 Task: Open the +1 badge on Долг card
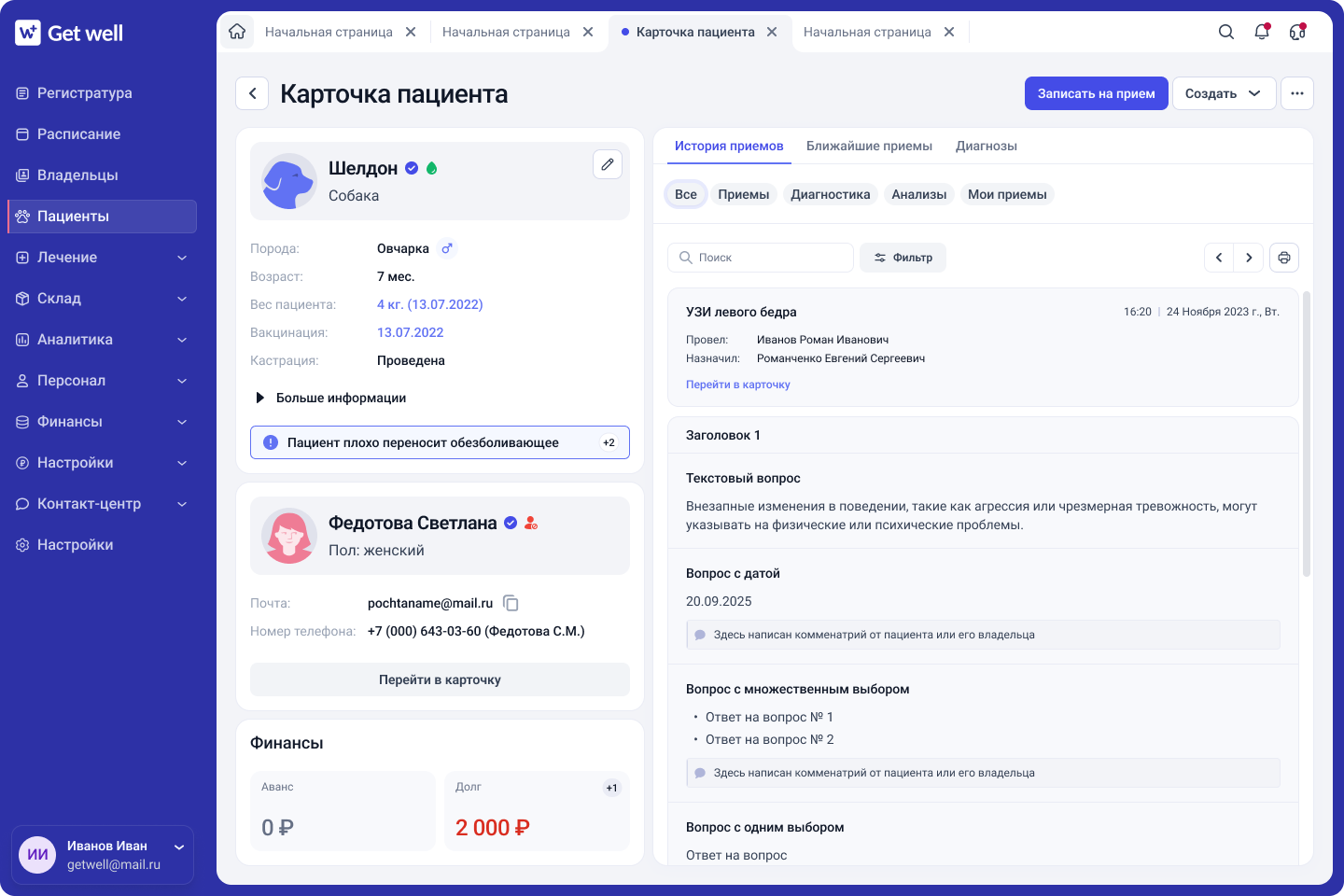point(611,788)
